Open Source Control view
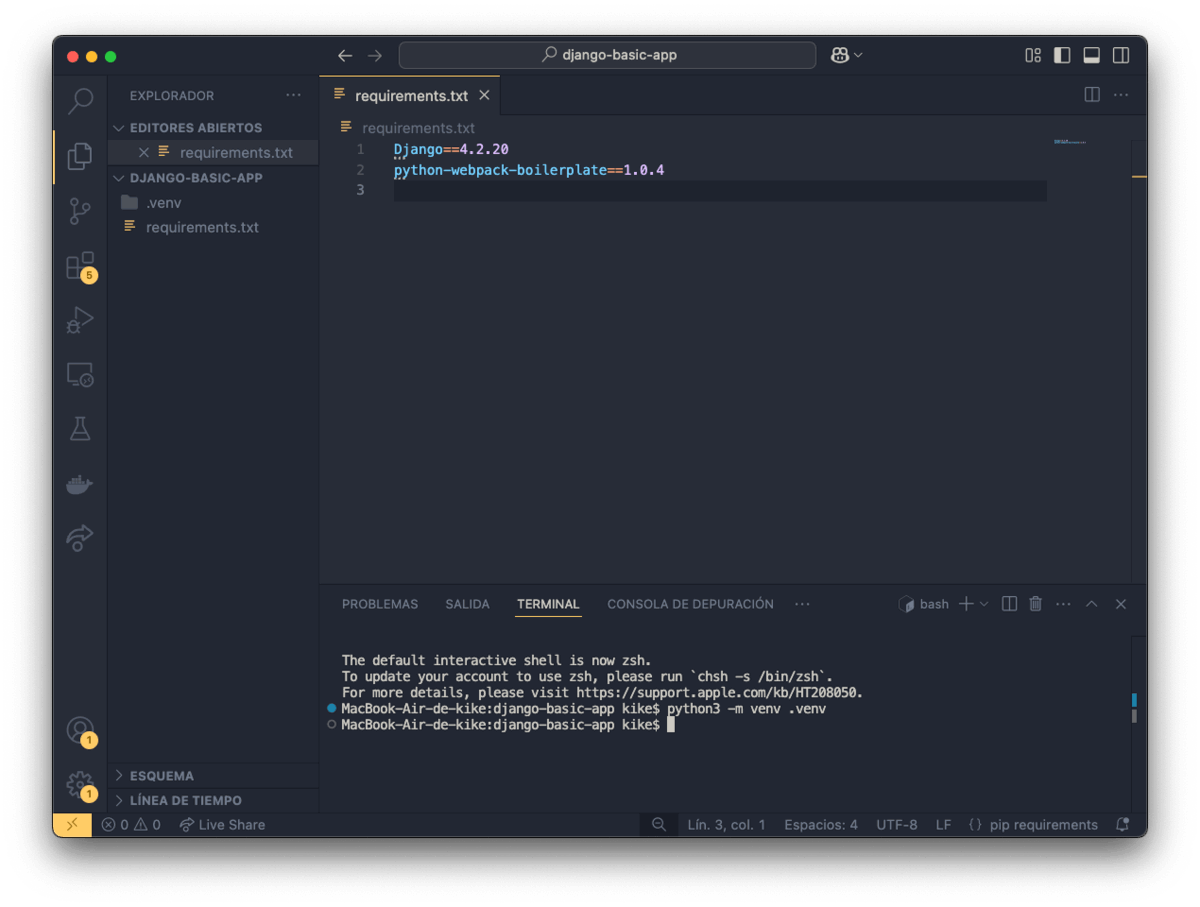 tap(80, 211)
